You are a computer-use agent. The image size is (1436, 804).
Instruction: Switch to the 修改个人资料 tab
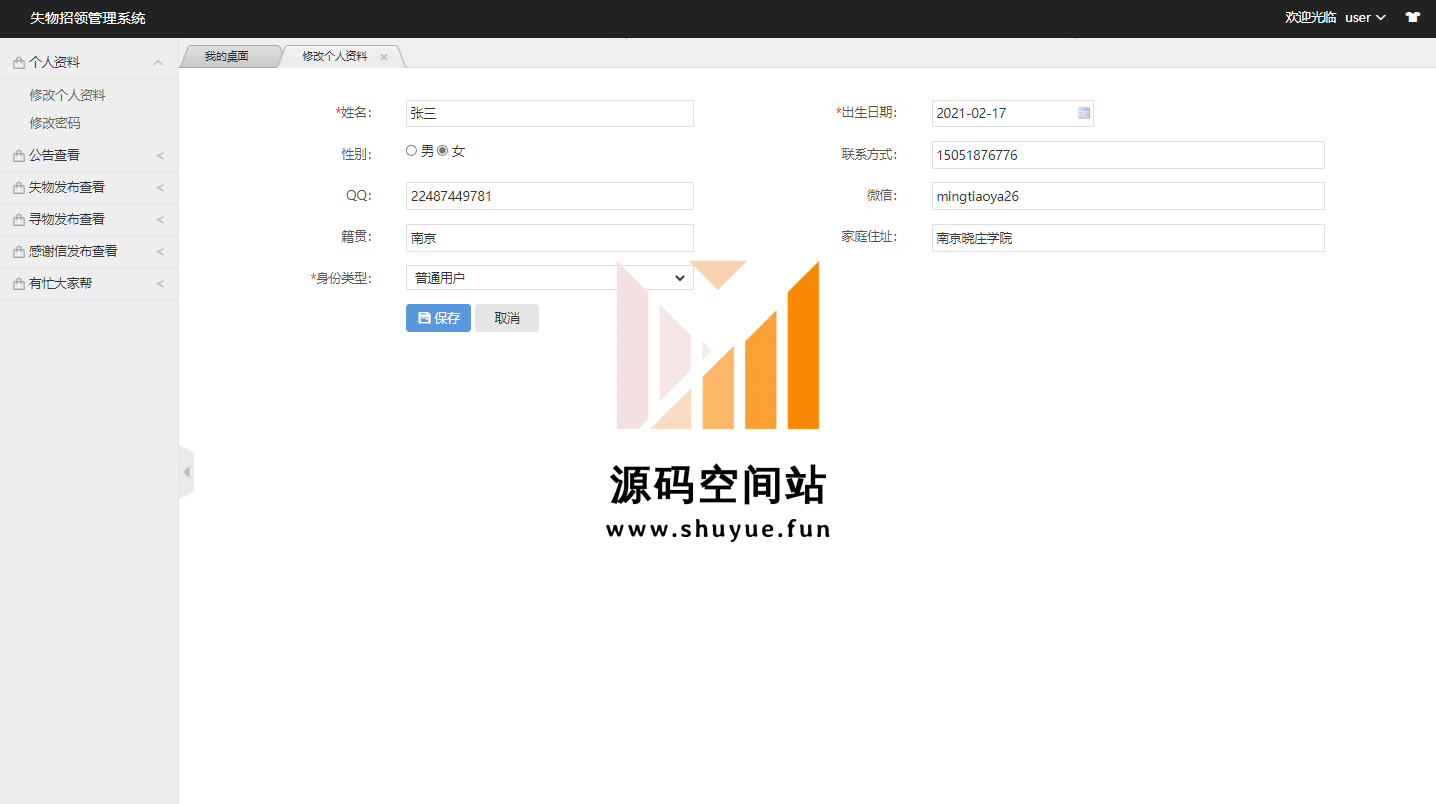[335, 57]
